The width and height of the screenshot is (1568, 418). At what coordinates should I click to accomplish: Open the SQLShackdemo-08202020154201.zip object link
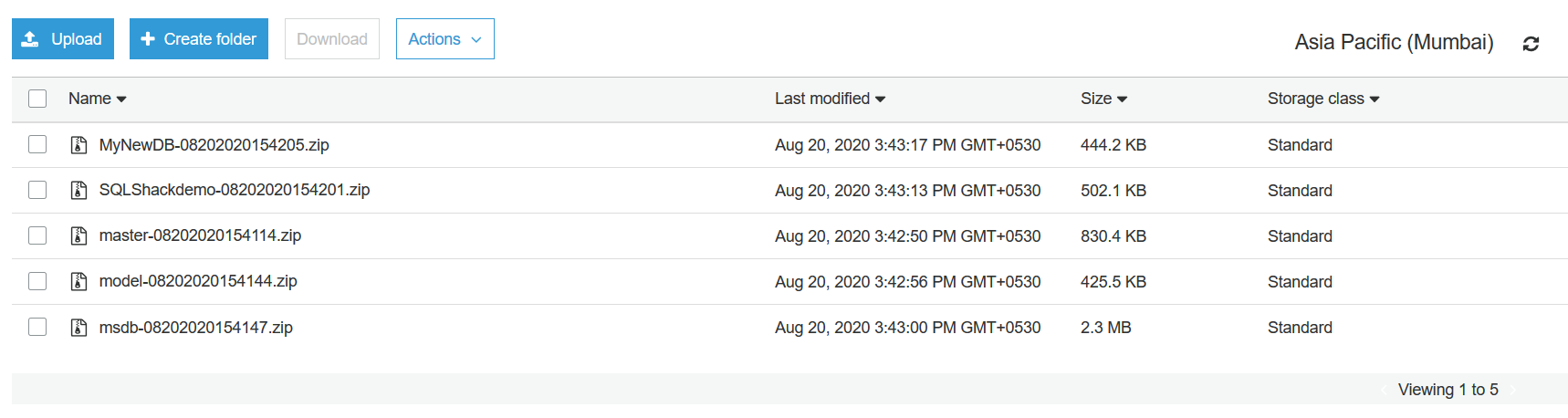pyautogui.click(x=235, y=190)
